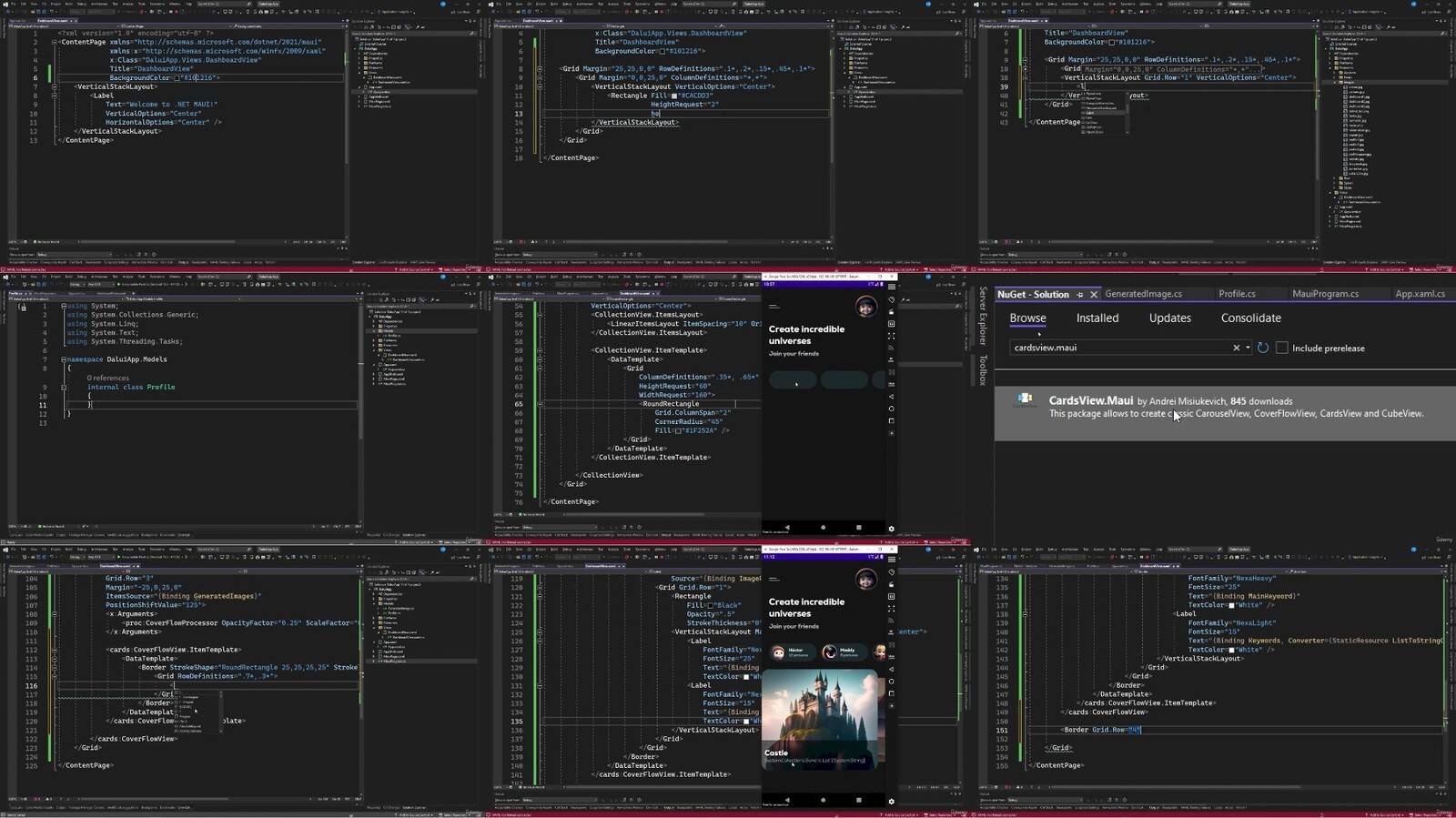Tap Android recents button in empty-placeholder emulator

(x=858, y=527)
